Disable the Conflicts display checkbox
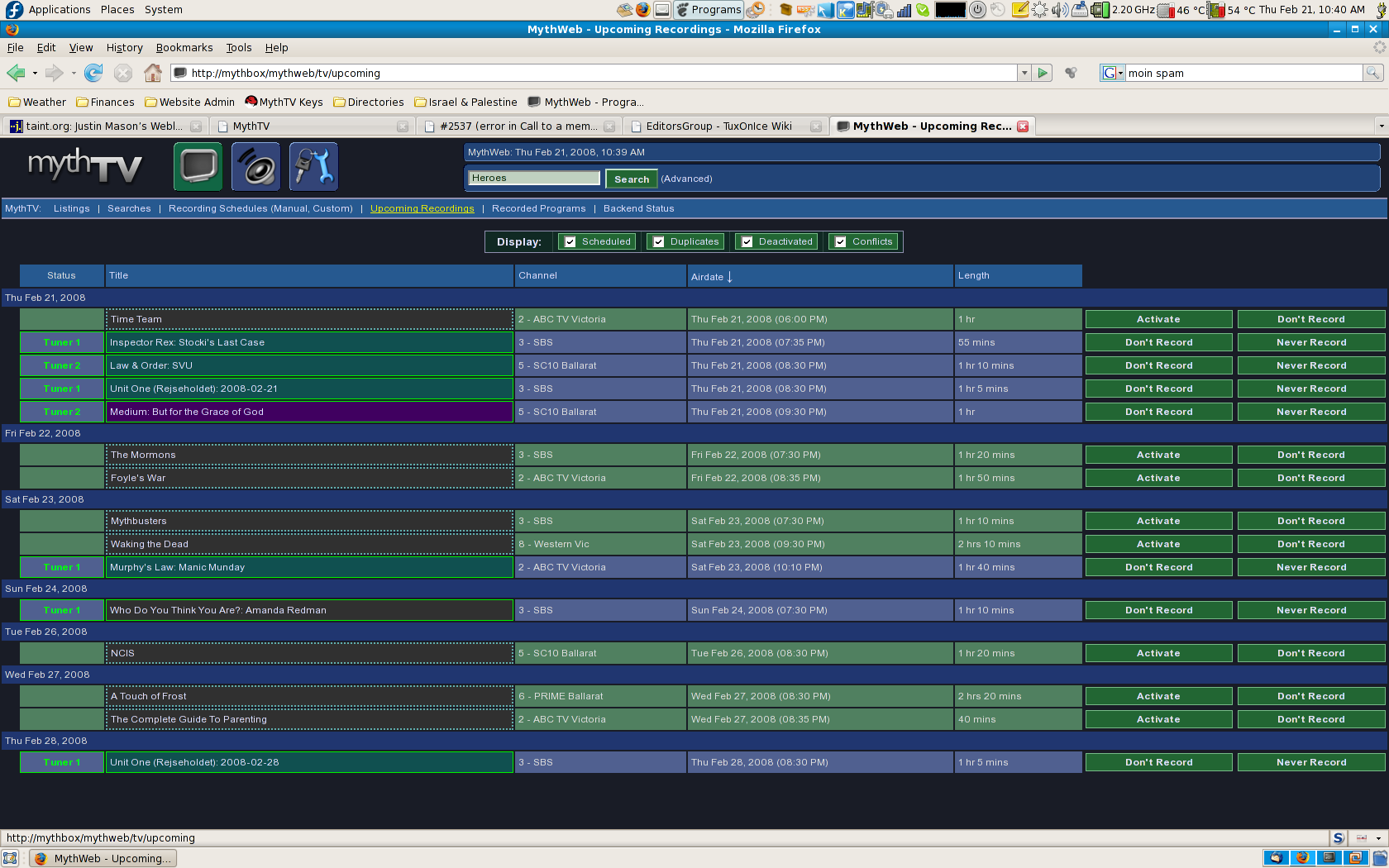Screen dimensions: 1389x868 coord(840,241)
